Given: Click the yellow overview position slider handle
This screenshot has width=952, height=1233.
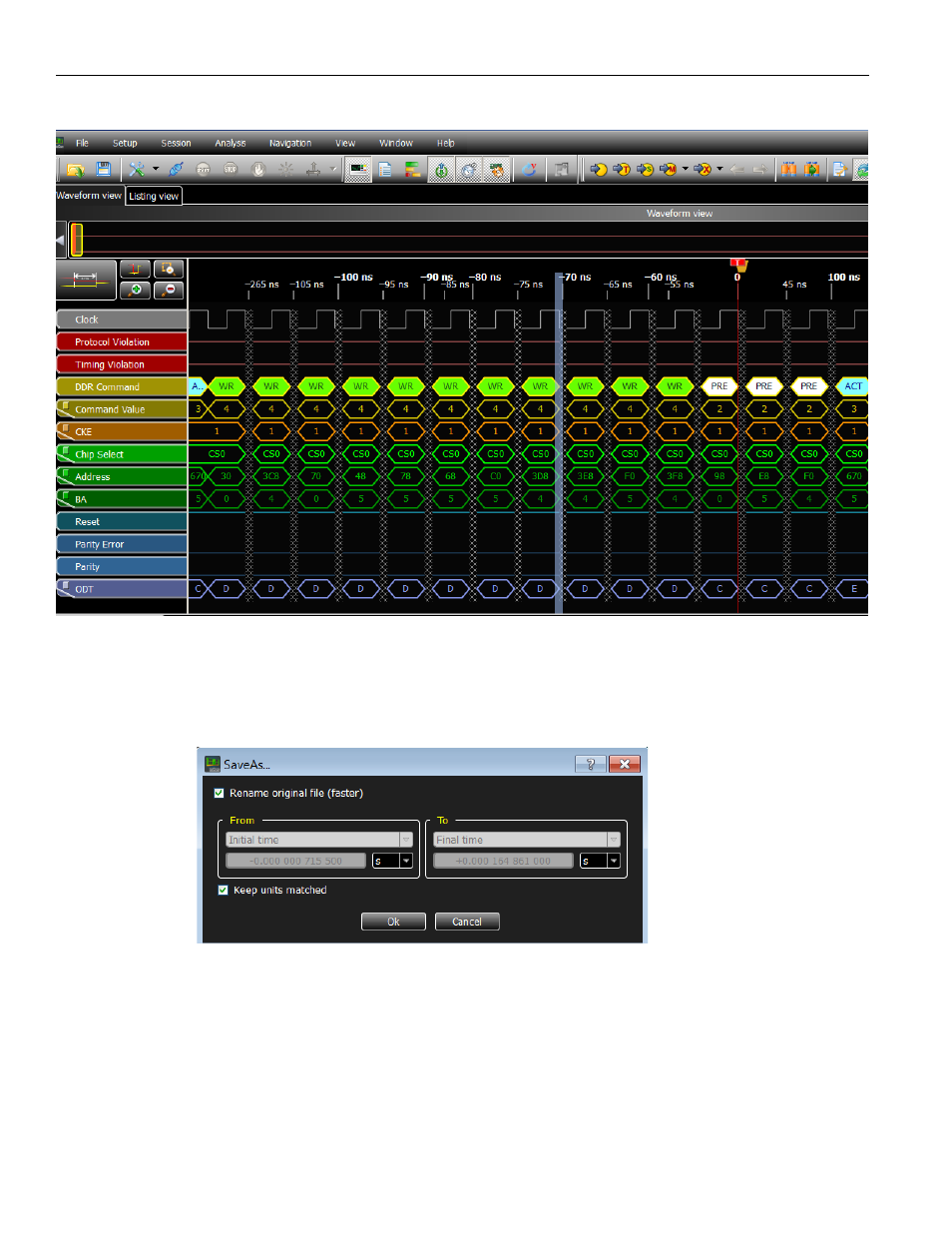Looking at the screenshot, I should tap(77, 240).
